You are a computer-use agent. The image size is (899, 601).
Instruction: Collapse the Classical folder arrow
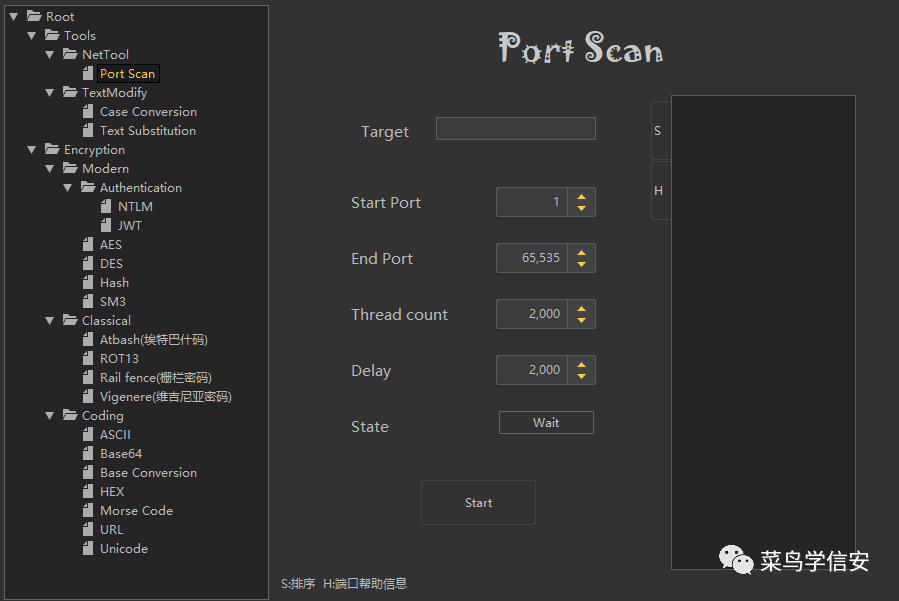(50, 321)
